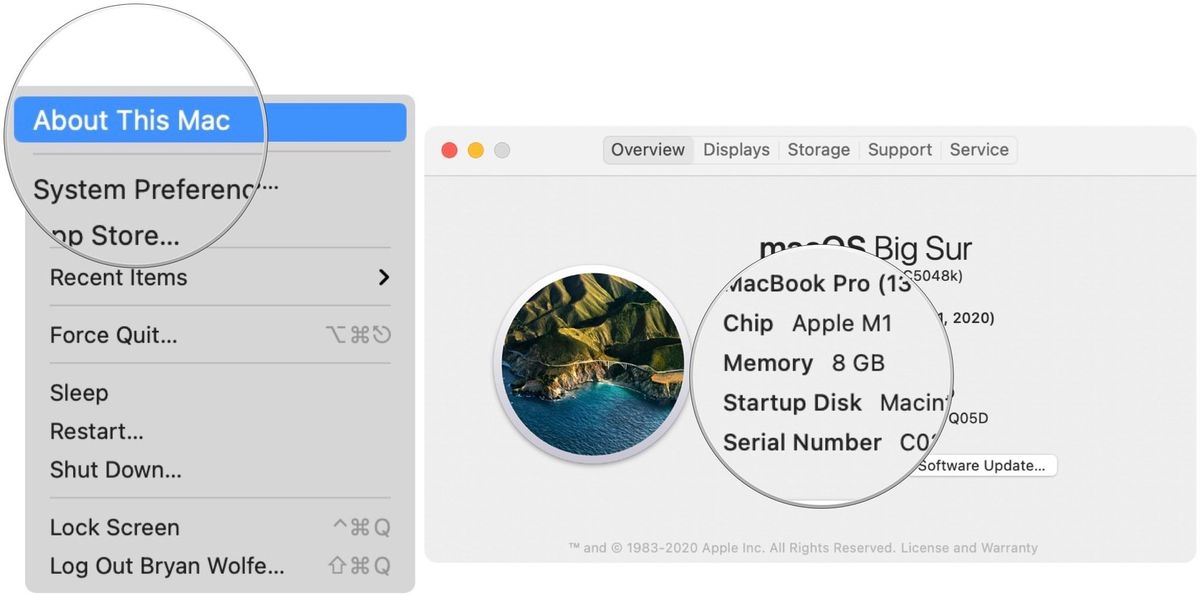Click the red close traffic light icon
The width and height of the screenshot is (1200, 596).
pyautogui.click(x=449, y=149)
